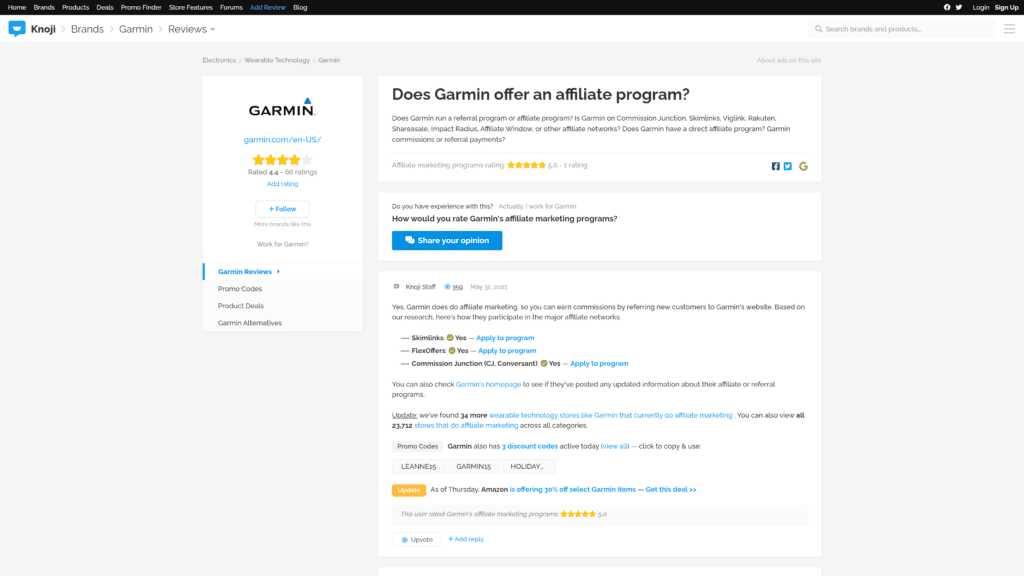Open Blog in top menu
The image size is (1024, 576).
tap(300, 7)
